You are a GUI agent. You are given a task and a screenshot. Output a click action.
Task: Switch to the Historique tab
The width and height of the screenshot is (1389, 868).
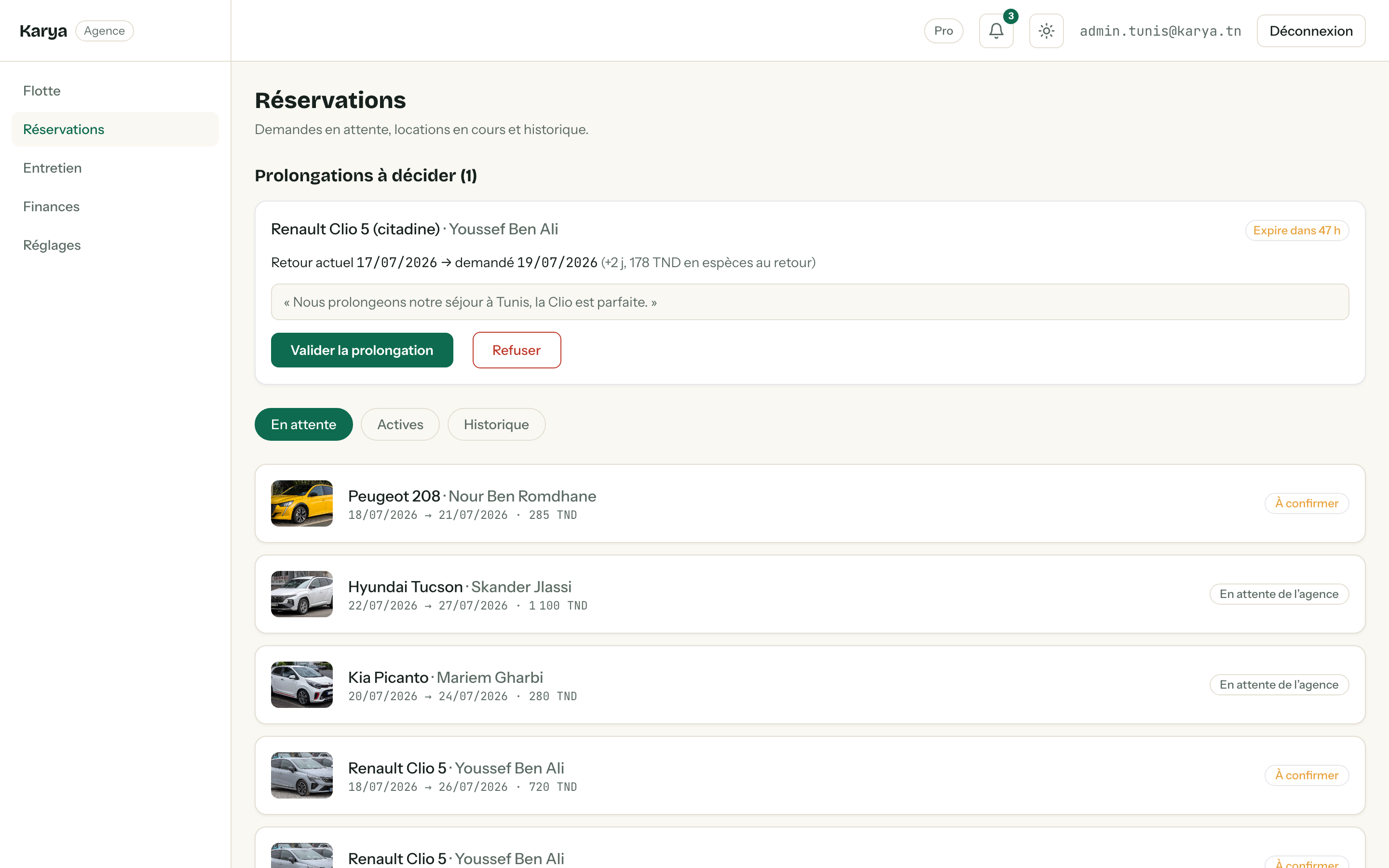pos(496,424)
